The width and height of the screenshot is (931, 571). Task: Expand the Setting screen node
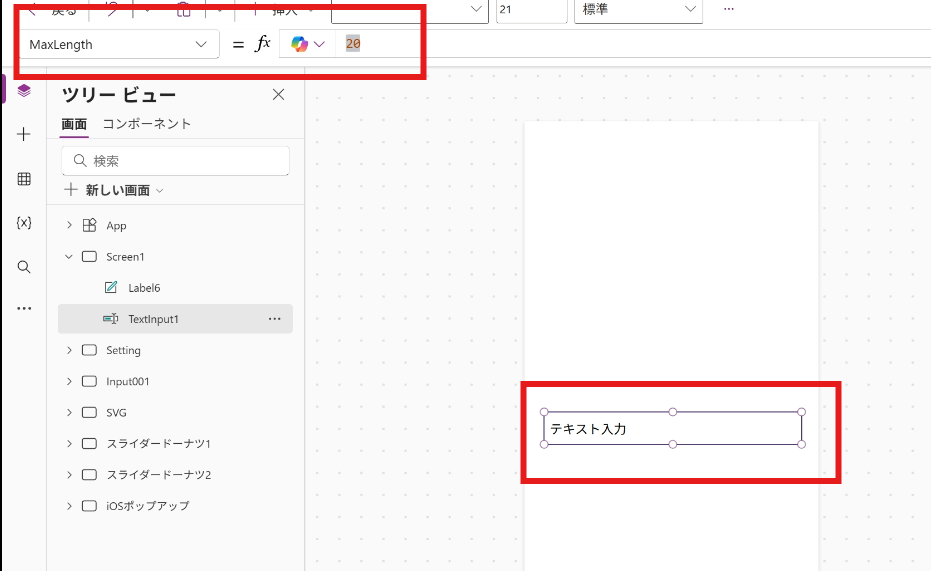click(69, 351)
